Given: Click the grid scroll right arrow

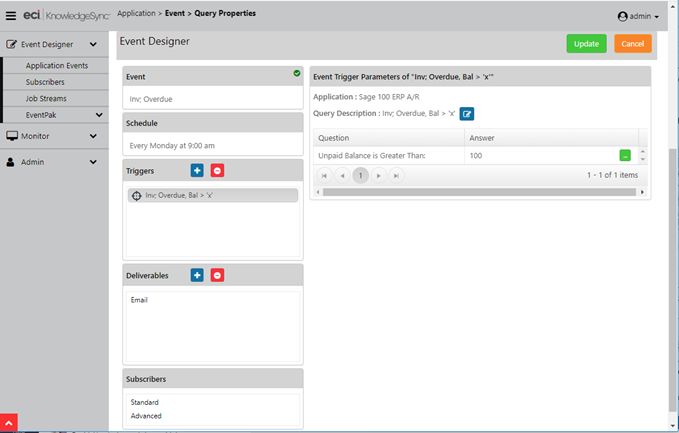Looking at the screenshot, I should (x=642, y=192).
